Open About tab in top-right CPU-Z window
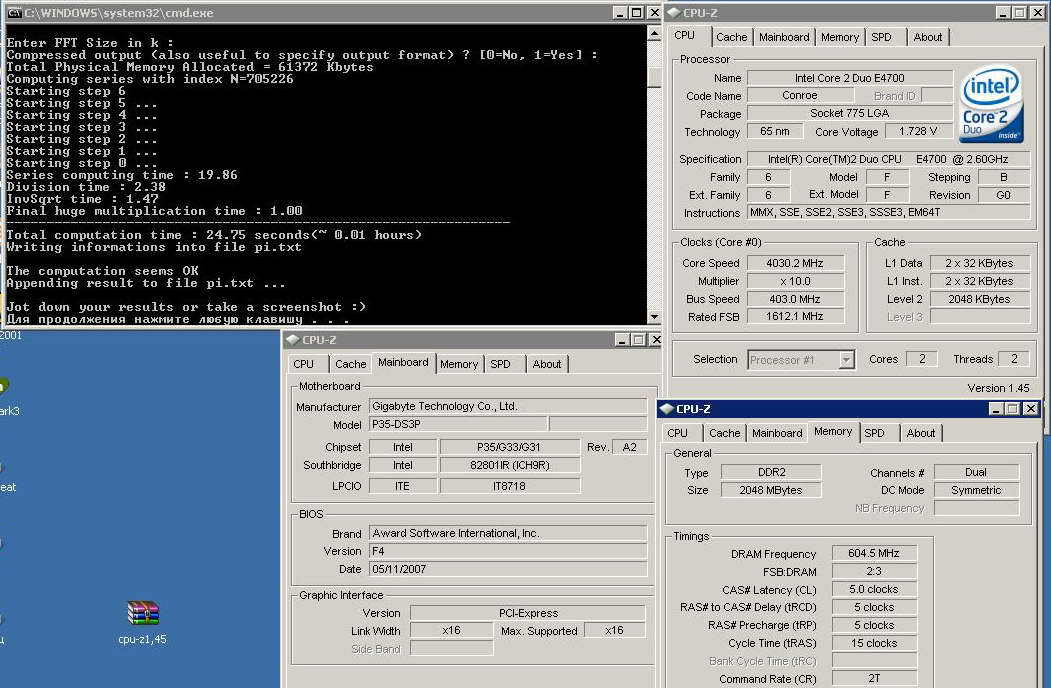 (x=928, y=38)
